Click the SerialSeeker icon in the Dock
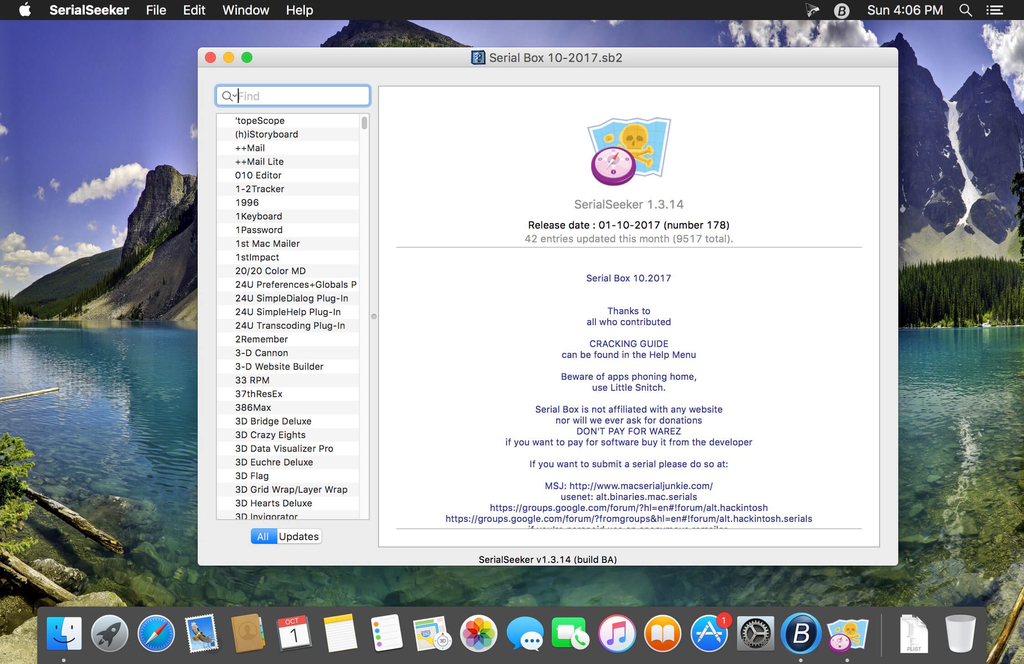This screenshot has width=1024, height=664. click(x=847, y=633)
